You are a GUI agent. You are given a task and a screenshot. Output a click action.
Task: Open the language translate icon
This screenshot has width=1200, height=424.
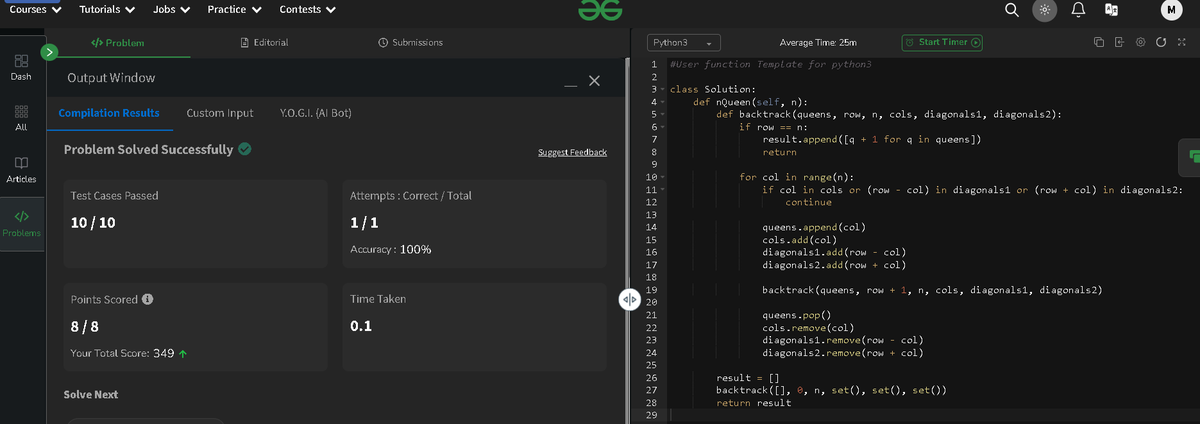point(1110,10)
